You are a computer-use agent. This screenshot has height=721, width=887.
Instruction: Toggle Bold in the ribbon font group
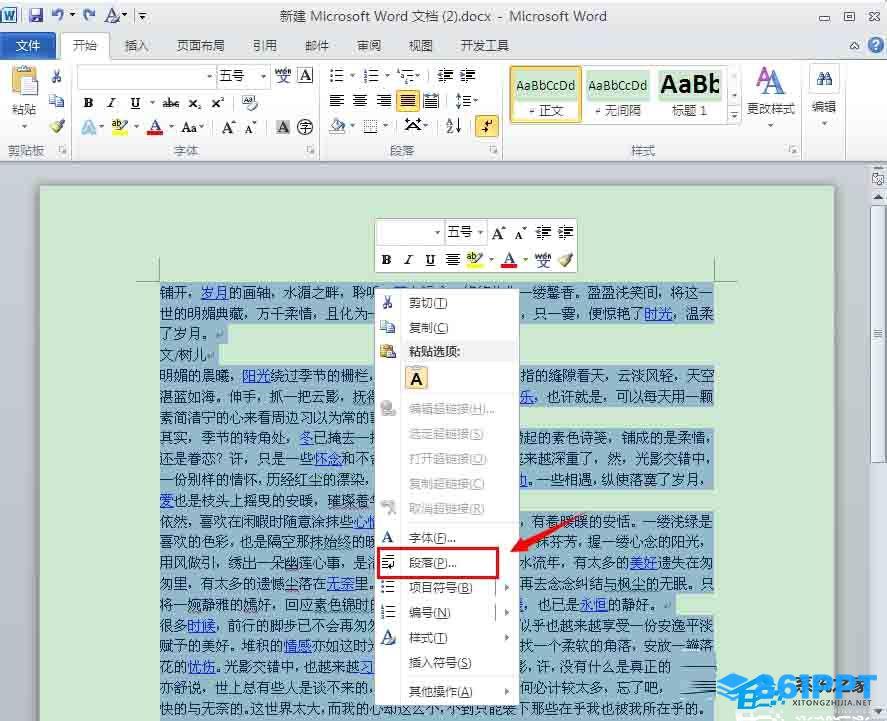(88, 103)
